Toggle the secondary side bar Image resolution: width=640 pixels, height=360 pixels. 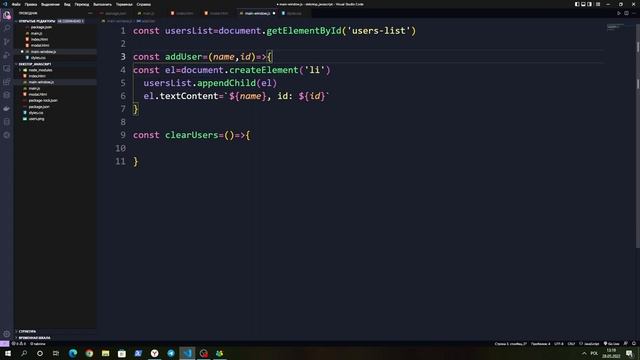pyautogui.click(x=589, y=4)
